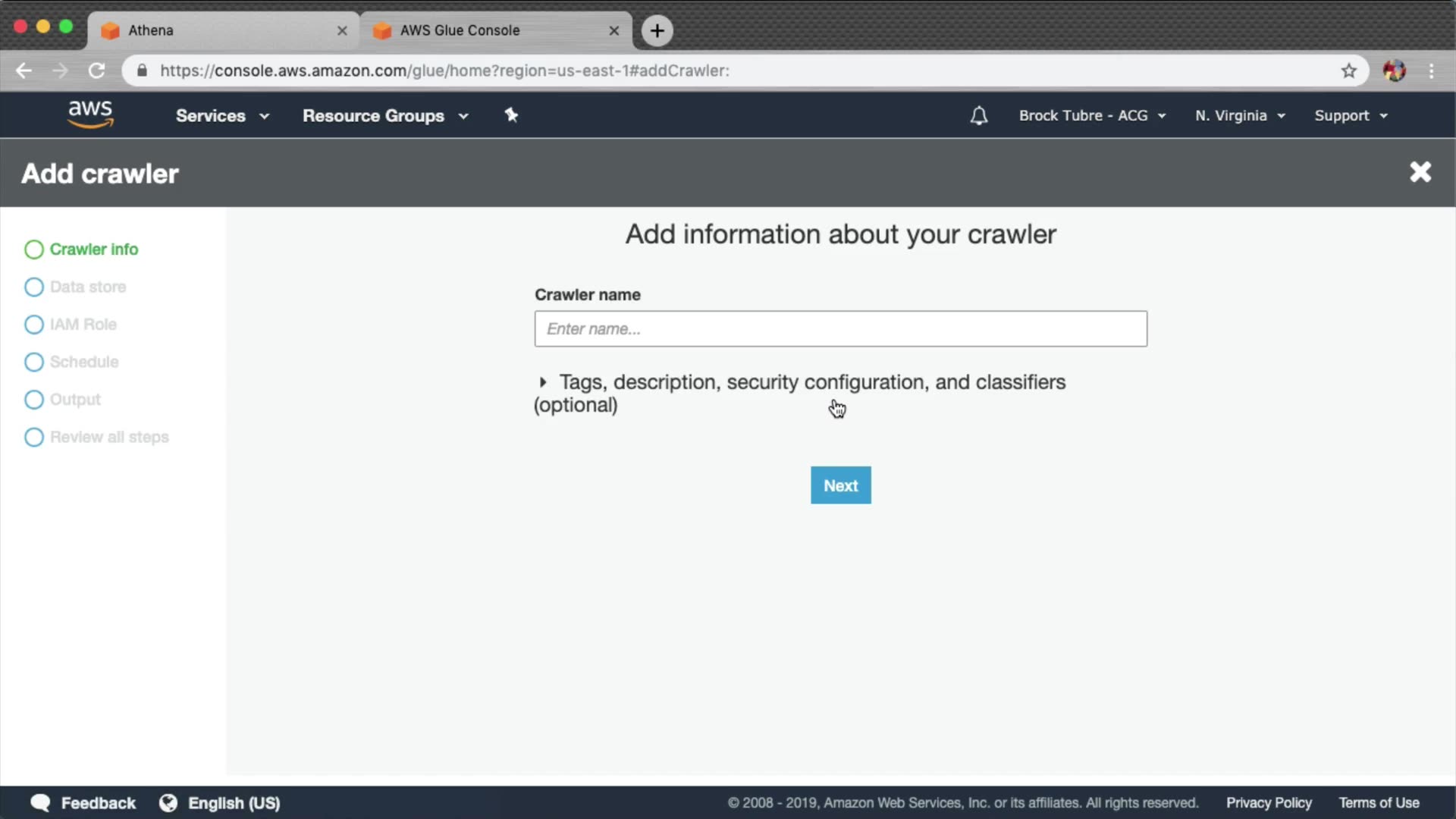
Task: Click the Crawler name input field
Action: tap(840, 328)
